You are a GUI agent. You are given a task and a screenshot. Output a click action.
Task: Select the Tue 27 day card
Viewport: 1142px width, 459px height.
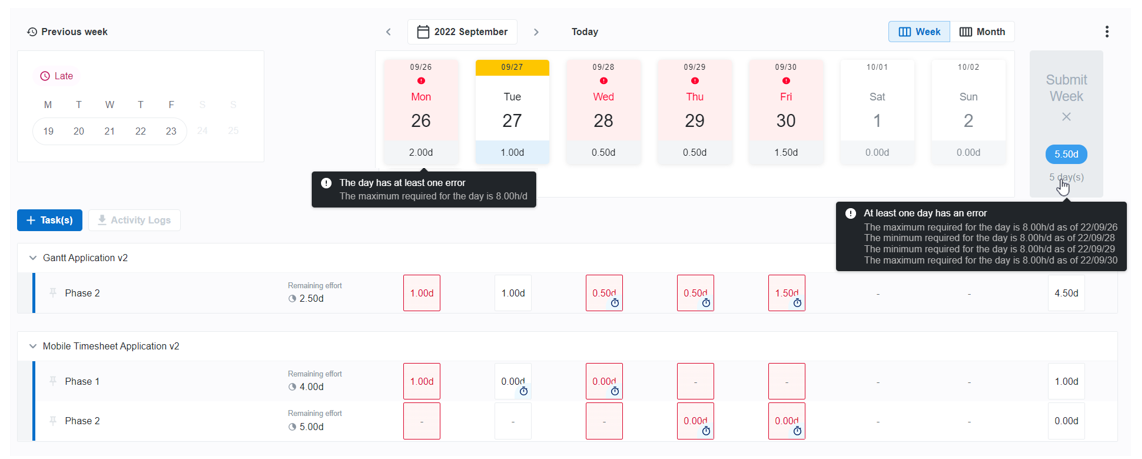(x=512, y=110)
